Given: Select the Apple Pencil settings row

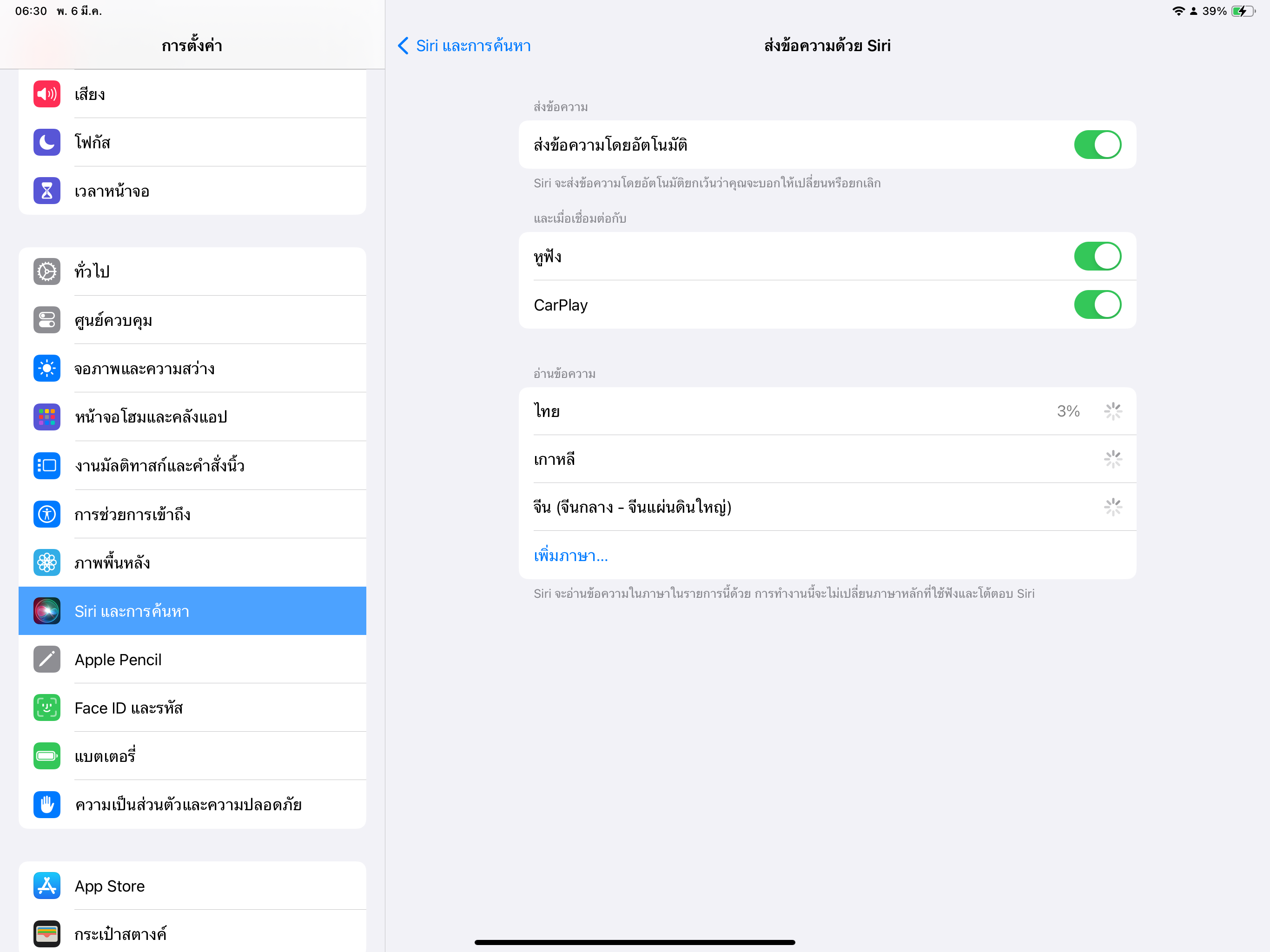Looking at the screenshot, I should pos(192,659).
